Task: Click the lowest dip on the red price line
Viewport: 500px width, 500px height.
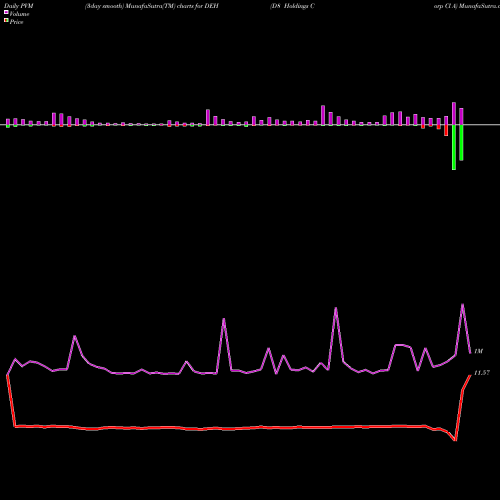Action: pyautogui.click(x=455, y=440)
